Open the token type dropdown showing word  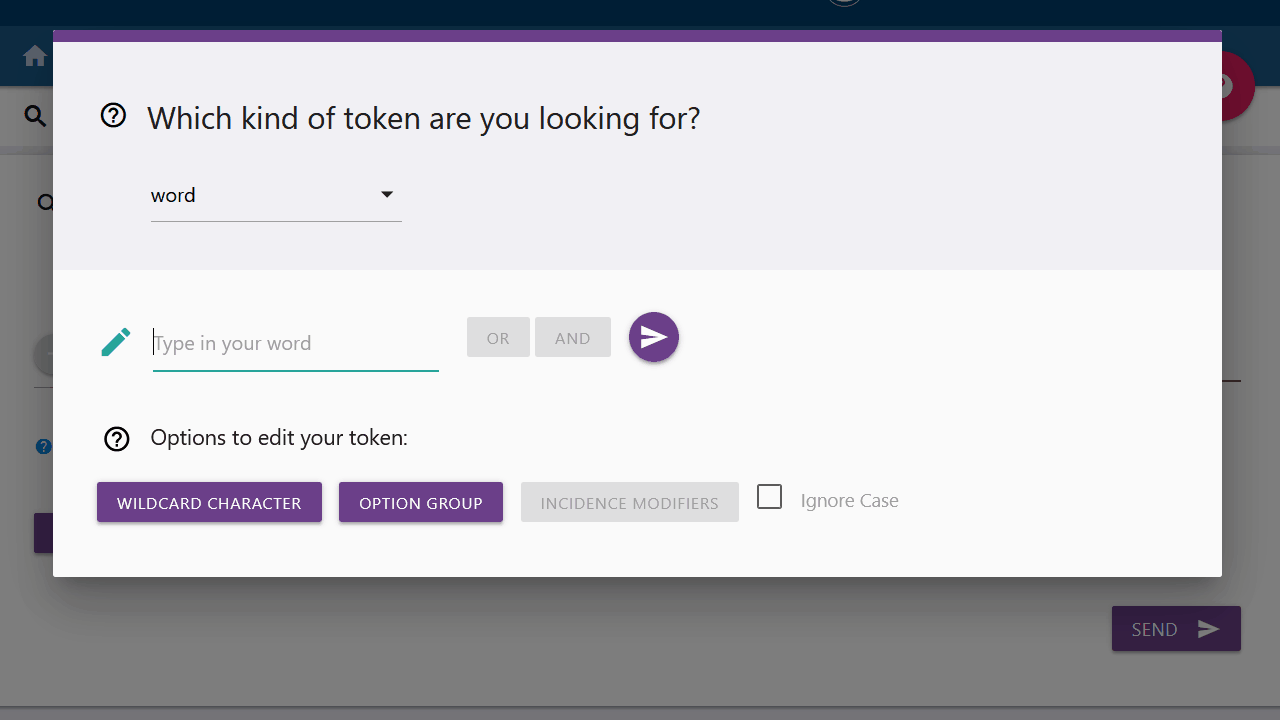(276, 195)
